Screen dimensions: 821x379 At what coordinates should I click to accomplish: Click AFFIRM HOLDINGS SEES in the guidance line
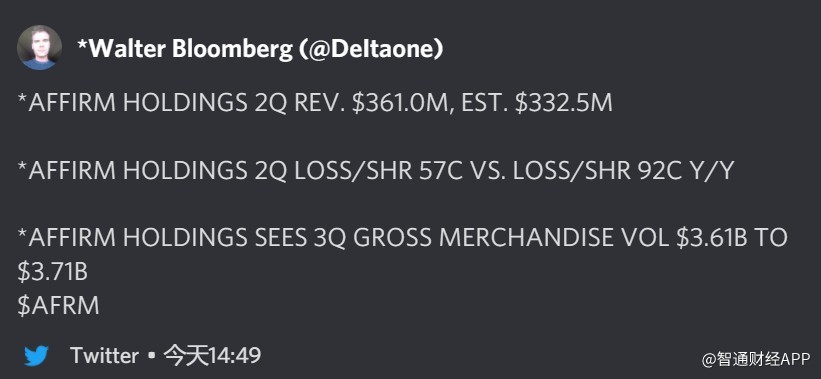[167, 238]
